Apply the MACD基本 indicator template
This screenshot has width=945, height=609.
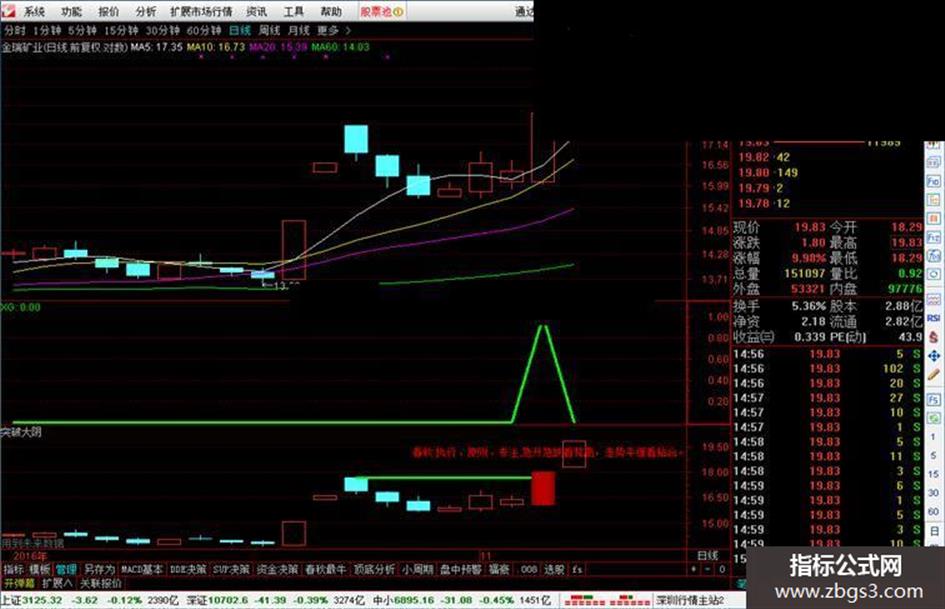[x=142, y=569]
